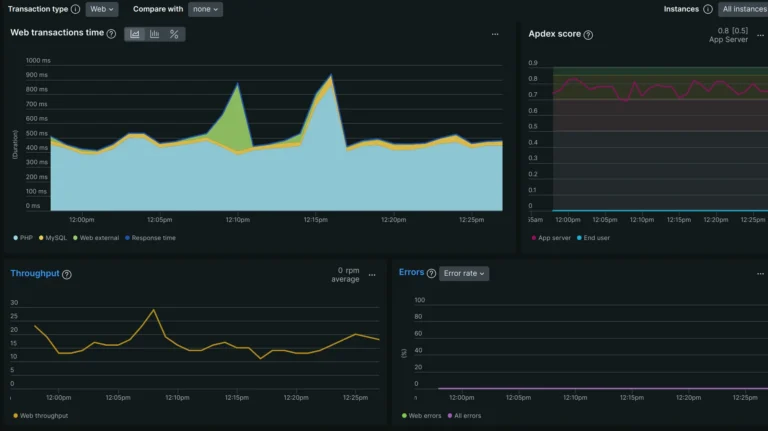The image size is (768, 431).
Task: Toggle the Web external legend series
Action: point(96,238)
